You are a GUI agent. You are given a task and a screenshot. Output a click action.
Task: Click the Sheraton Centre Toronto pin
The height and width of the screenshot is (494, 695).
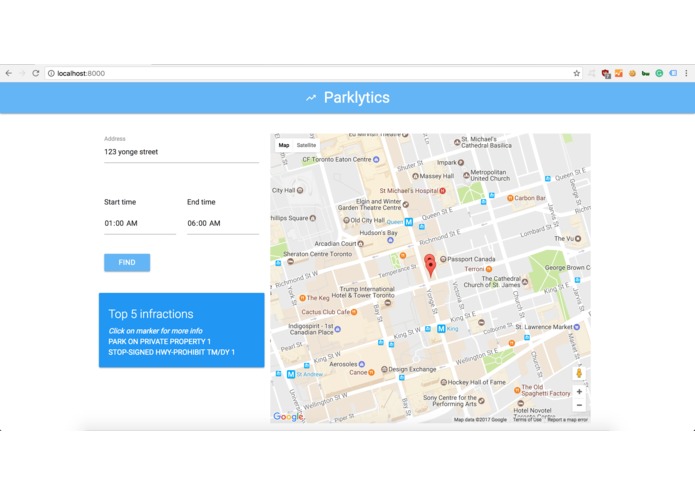(x=290, y=261)
